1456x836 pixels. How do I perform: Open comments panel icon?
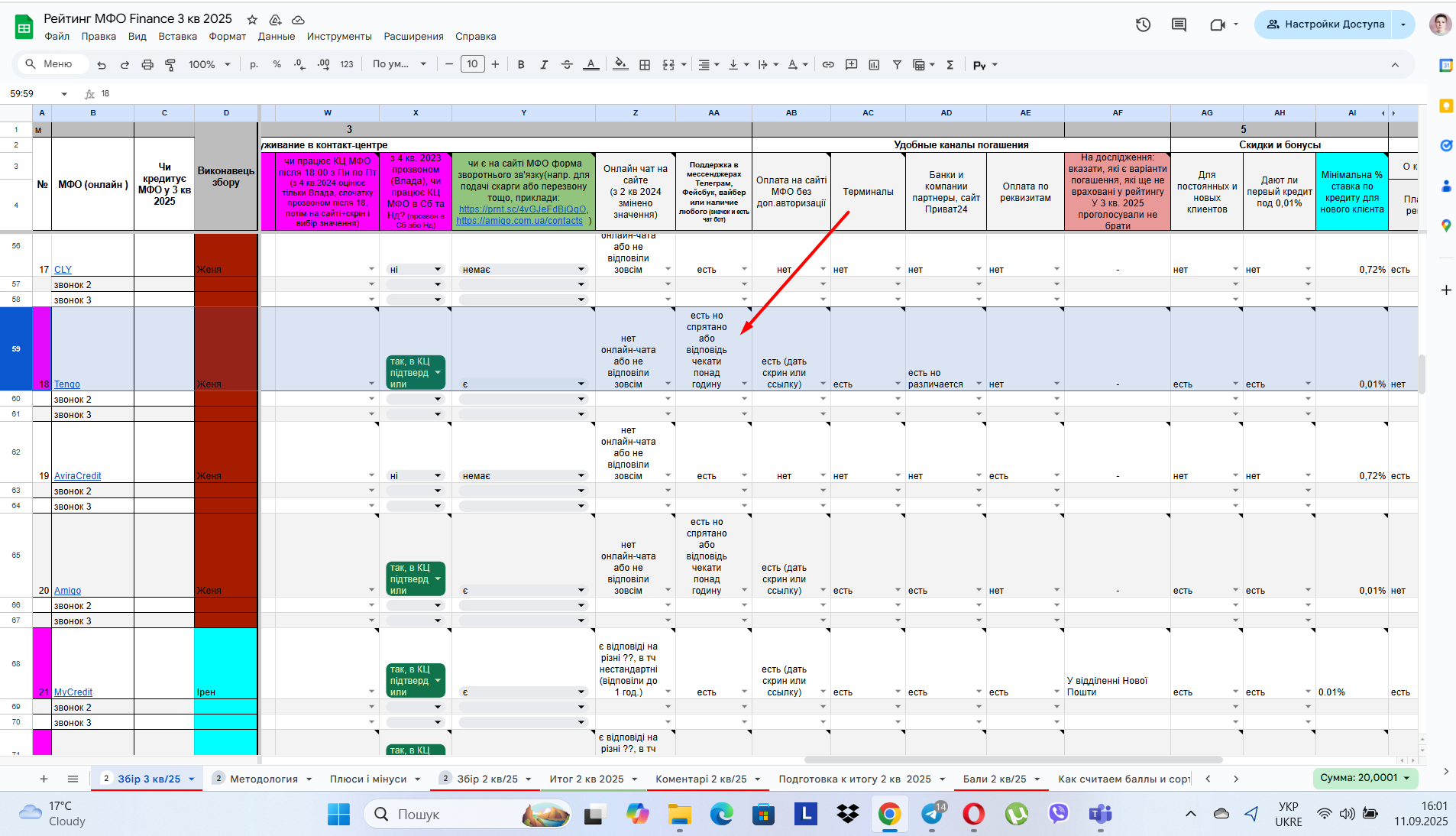click(1179, 24)
